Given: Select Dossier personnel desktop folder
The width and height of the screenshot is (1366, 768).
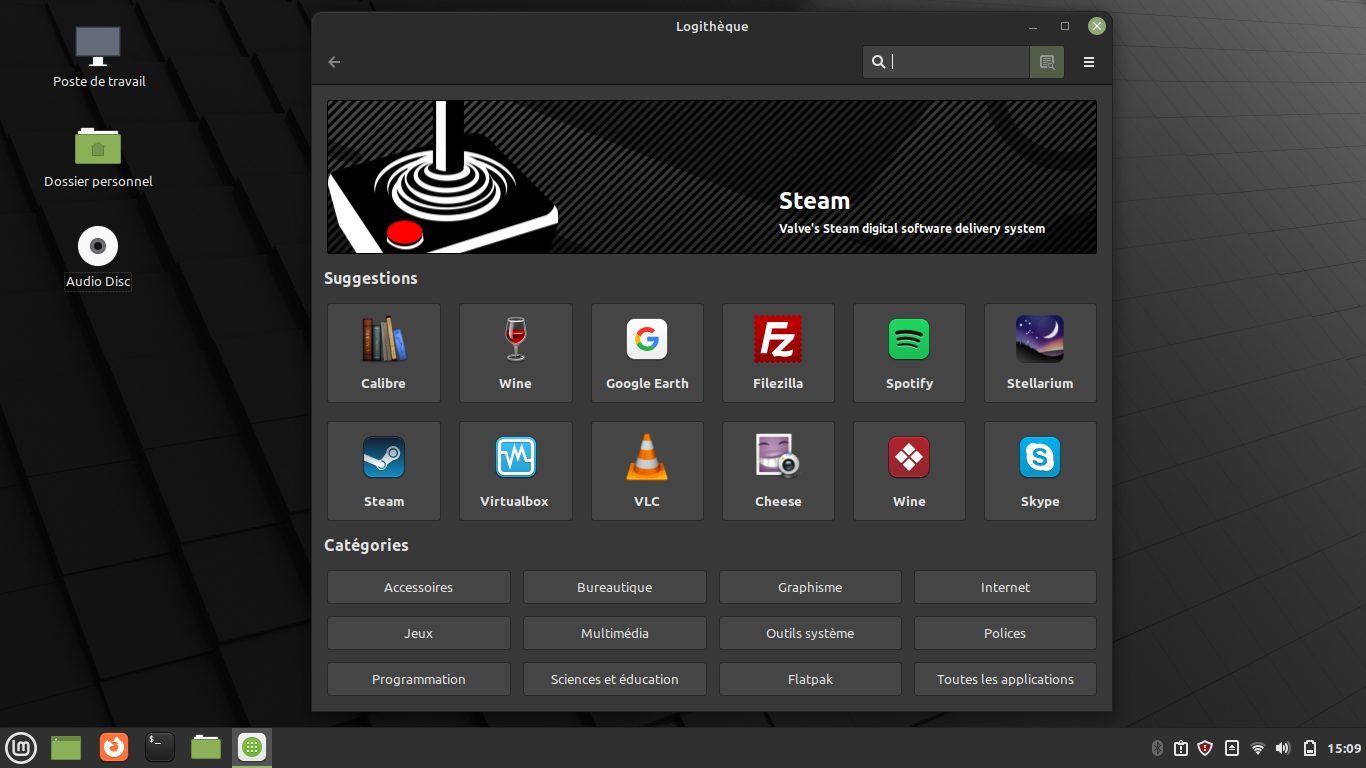Looking at the screenshot, I should point(98,157).
